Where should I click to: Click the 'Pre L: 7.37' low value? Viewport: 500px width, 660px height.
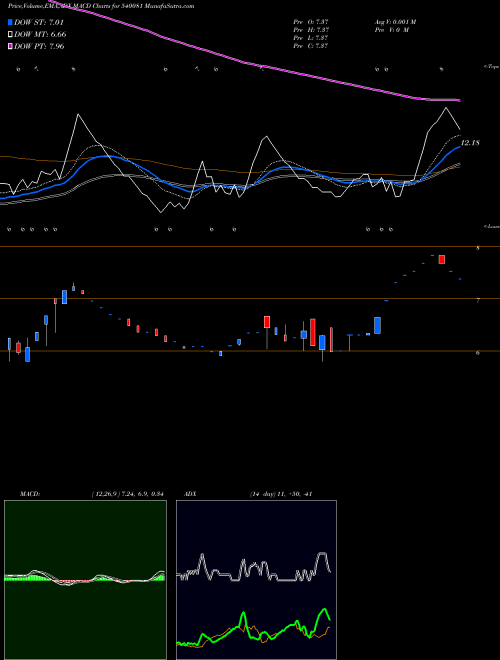coord(311,38)
